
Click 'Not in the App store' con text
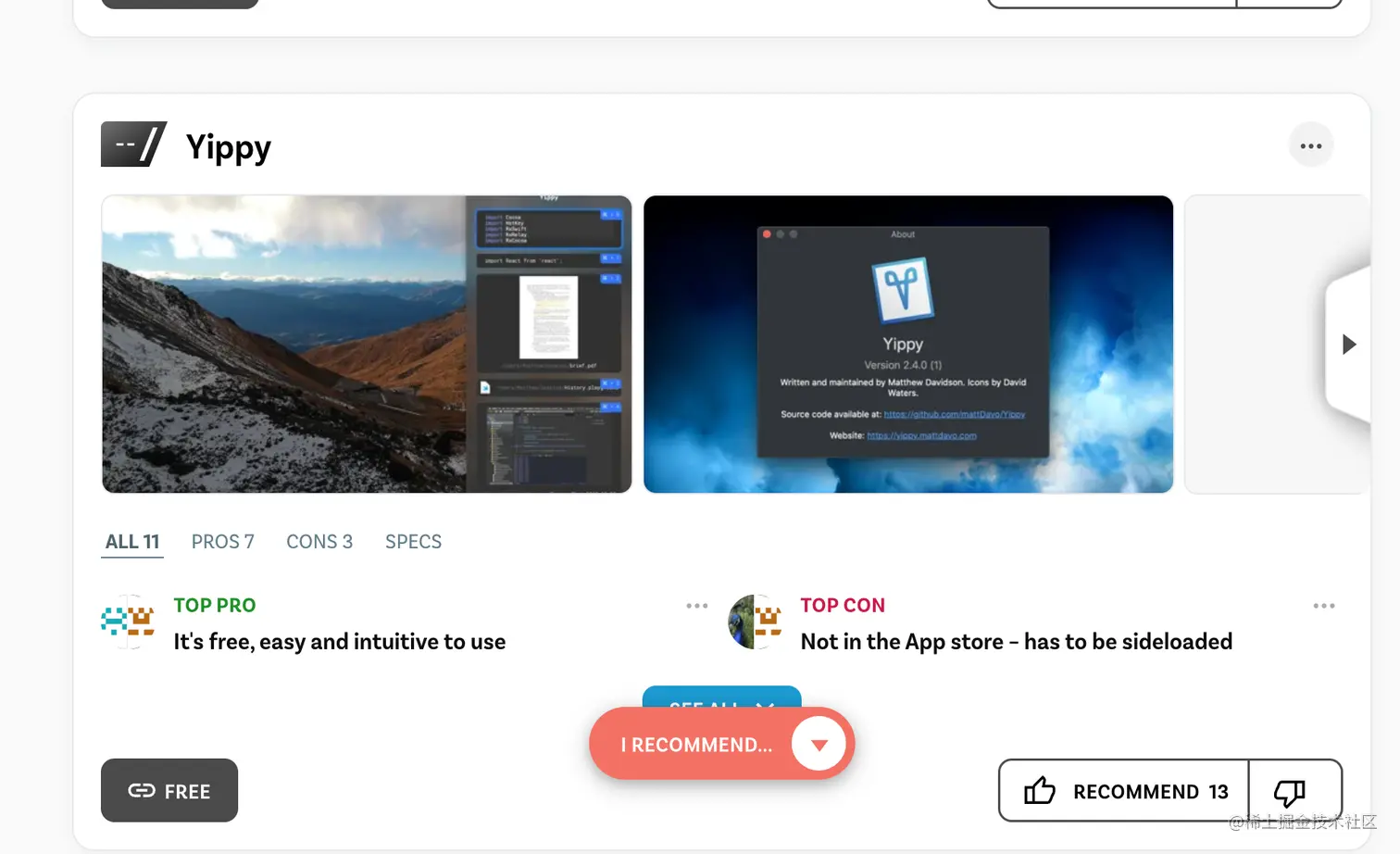click(x=1017, y=642)
